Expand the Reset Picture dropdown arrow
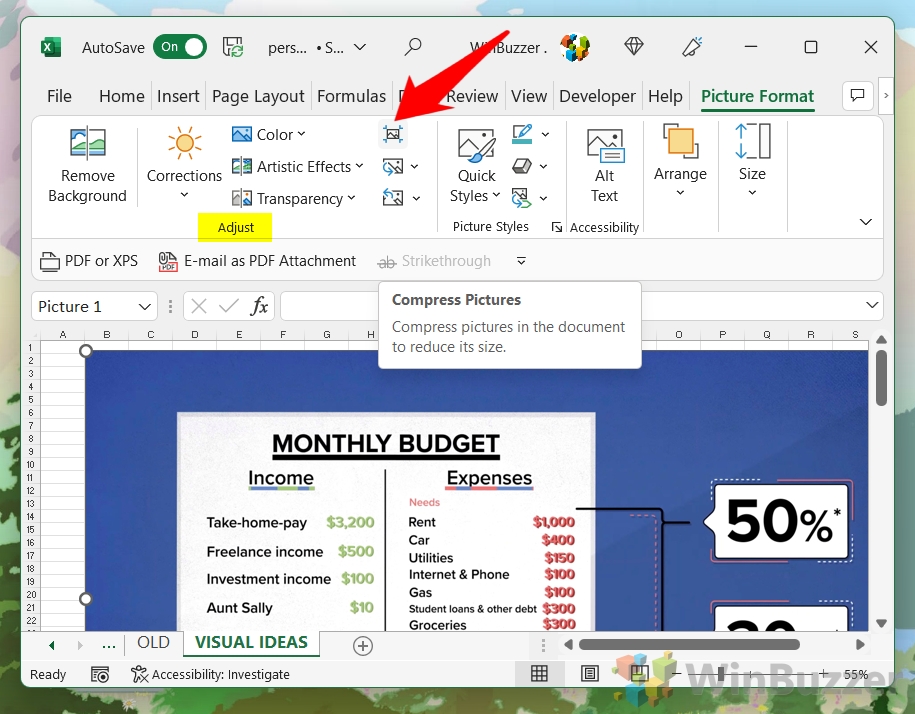 (416, 198)
